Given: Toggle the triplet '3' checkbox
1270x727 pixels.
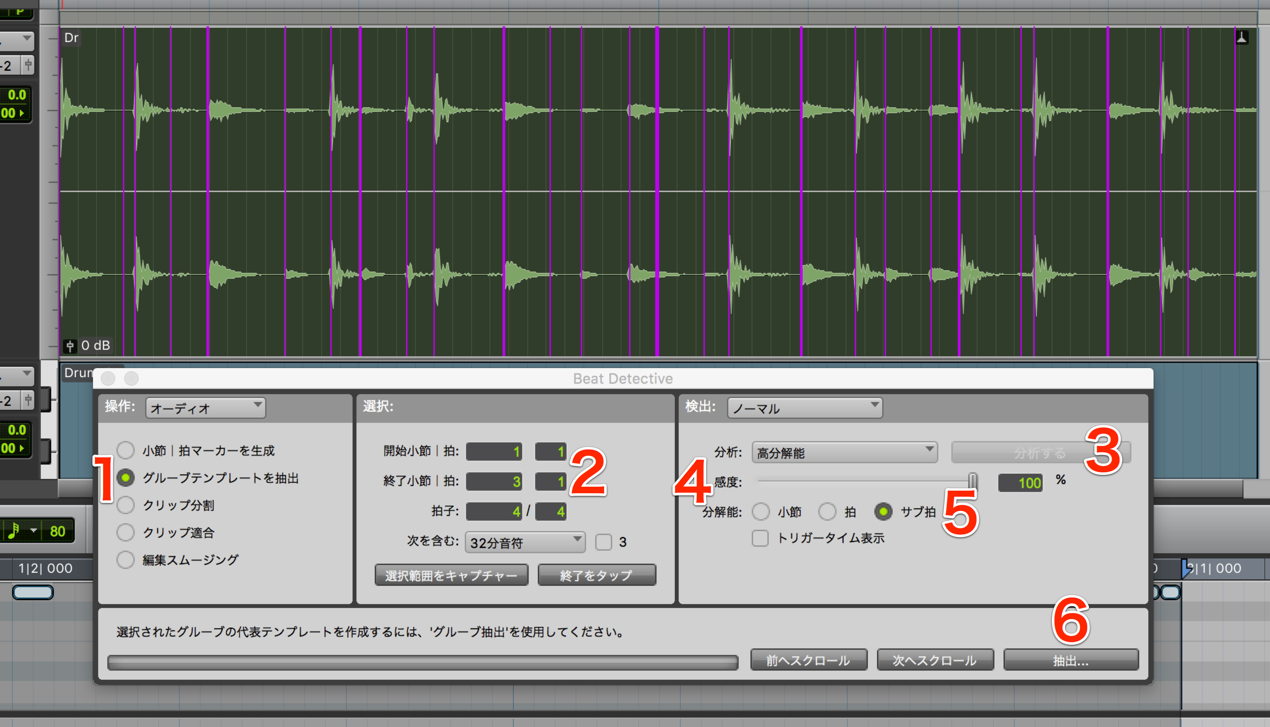Looking at the screenshot, I should coord(603,542).
